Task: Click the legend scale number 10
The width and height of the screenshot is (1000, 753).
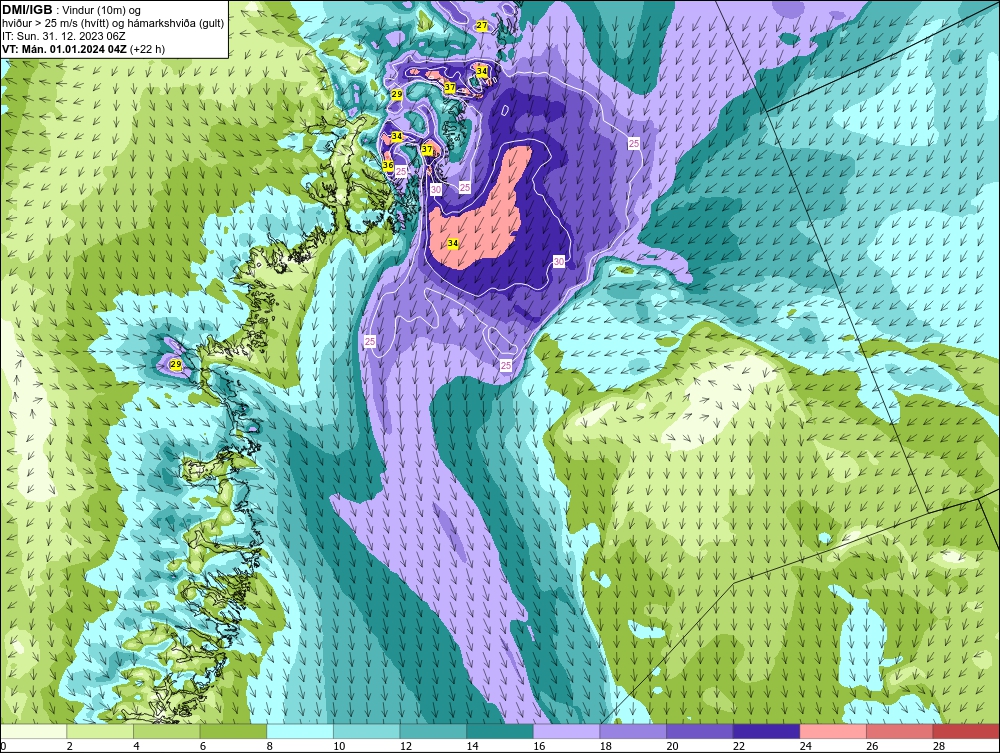Action: pos(339,746)
